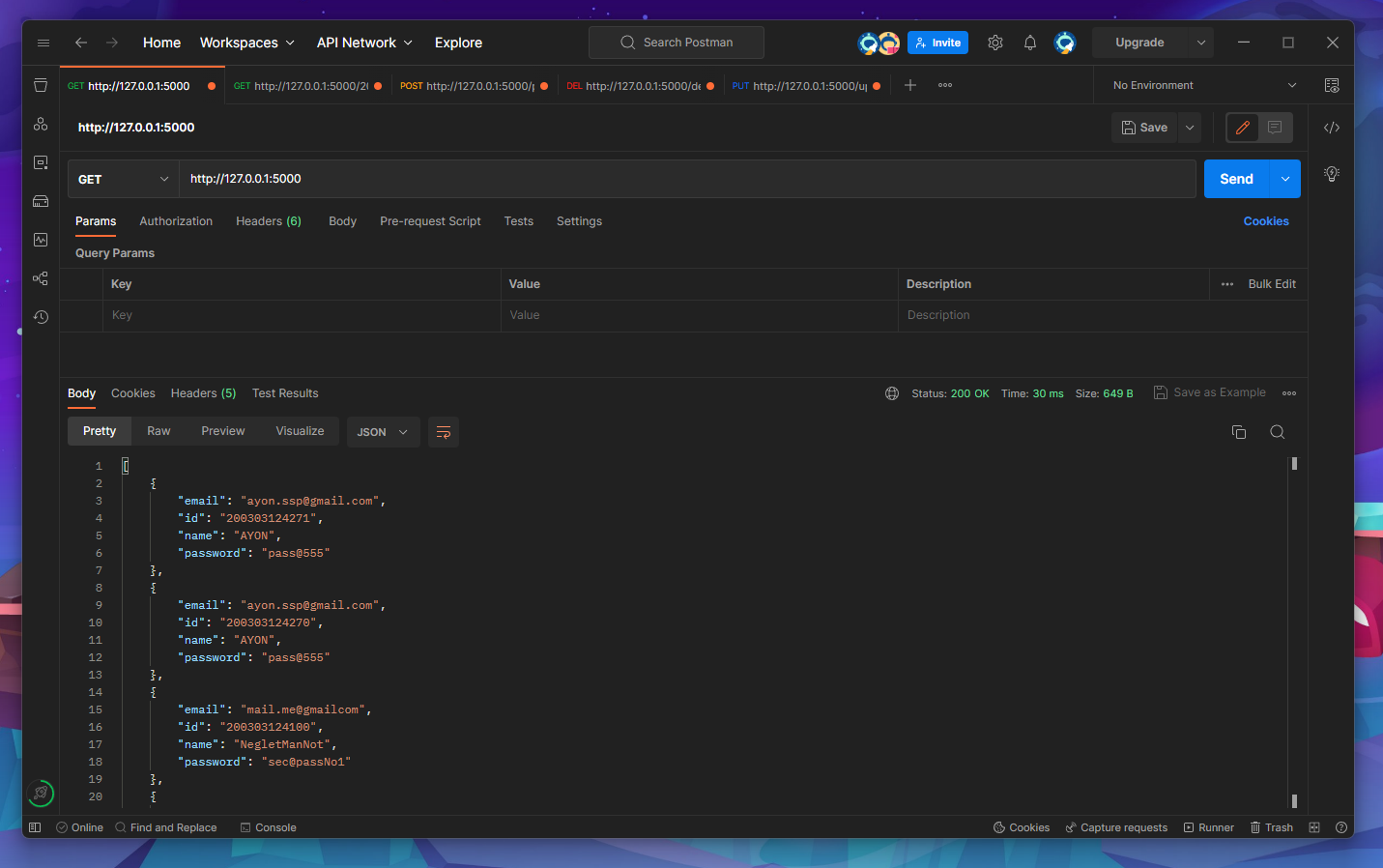
Task: Open the settings gear menu
Action: click(x=995, y=43)
